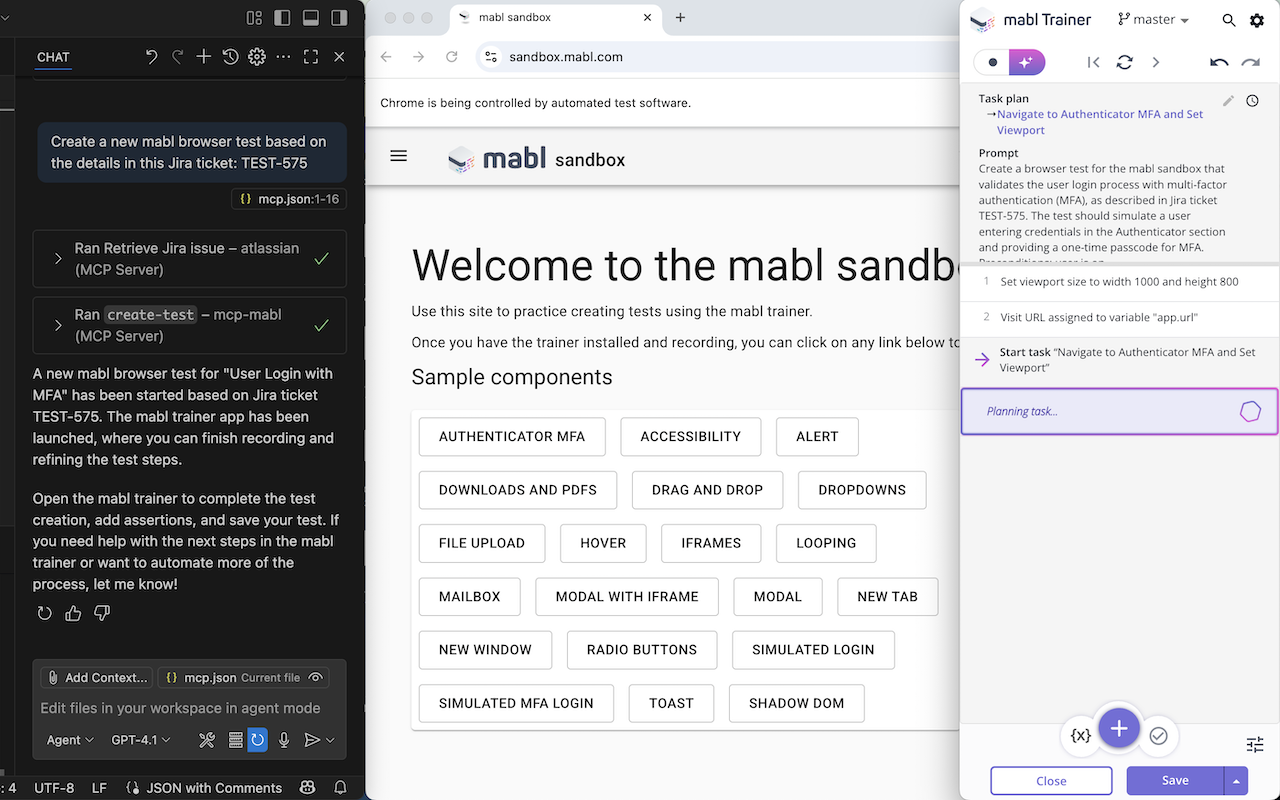Open a new Chrome tab
1280x800 pixels.
680,17
